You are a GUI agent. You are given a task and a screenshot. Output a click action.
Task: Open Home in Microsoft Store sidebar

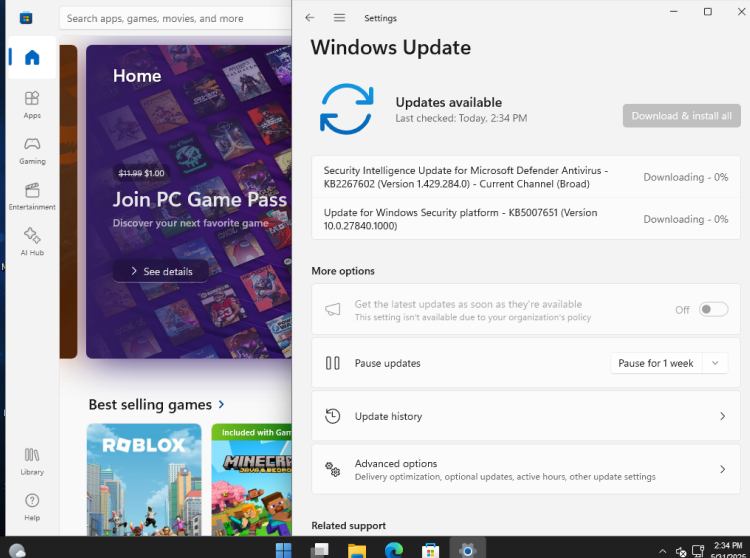32,57
